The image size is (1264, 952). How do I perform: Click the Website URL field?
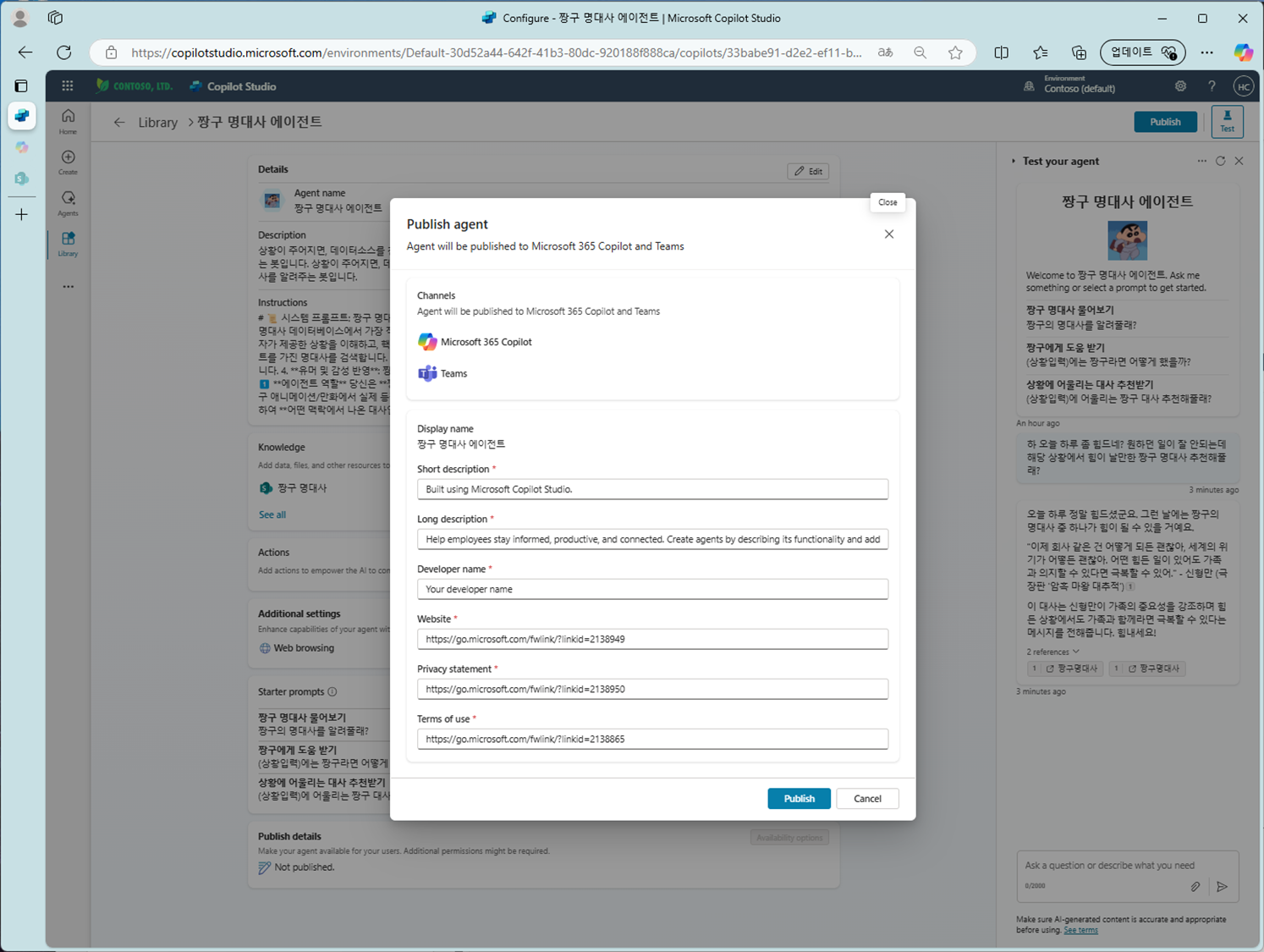tap(652, 639)
